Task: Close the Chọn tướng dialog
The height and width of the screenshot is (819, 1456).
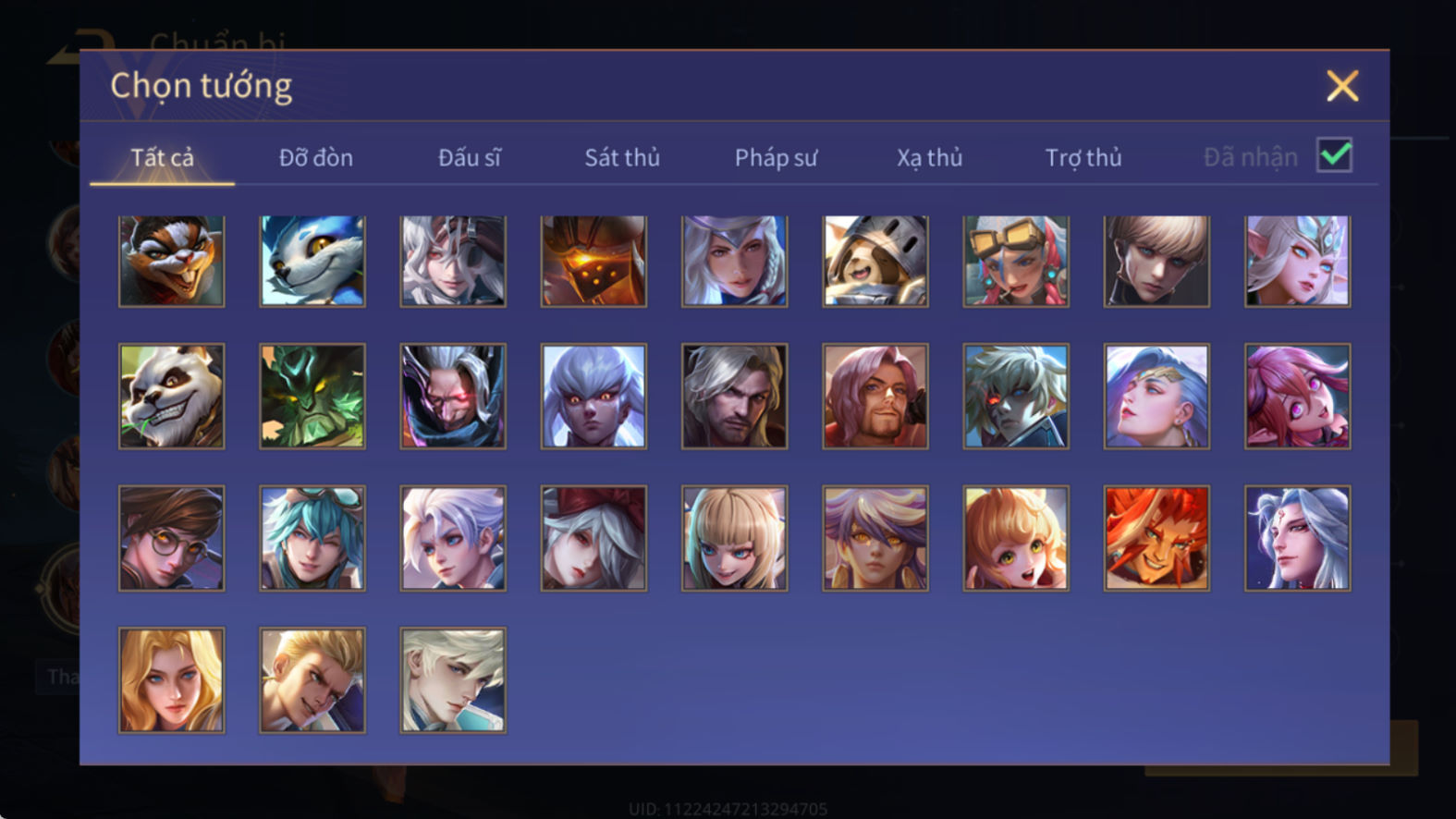Action: click(x=1342, y=86)
